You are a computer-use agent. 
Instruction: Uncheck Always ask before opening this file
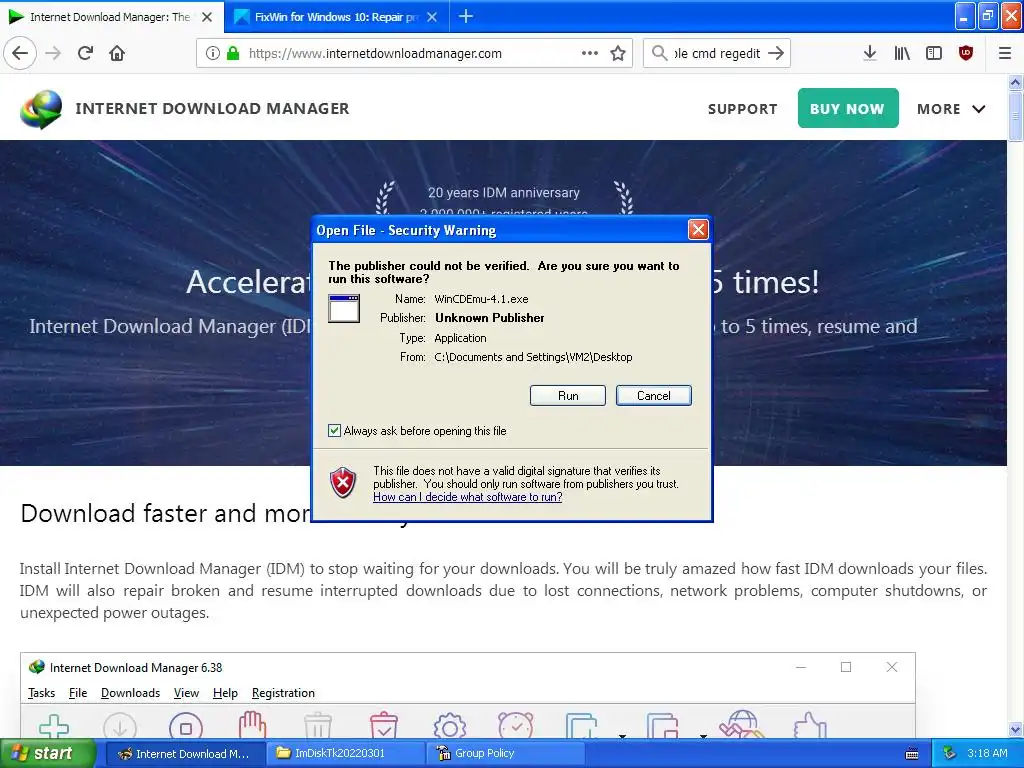click(334, 430)
